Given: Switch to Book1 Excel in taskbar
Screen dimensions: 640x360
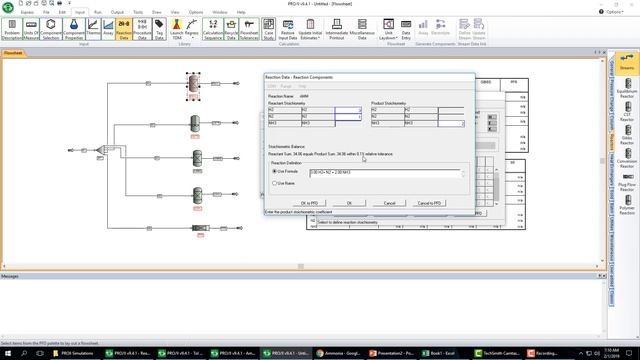Looking at the screenshot, I should 441,353.
